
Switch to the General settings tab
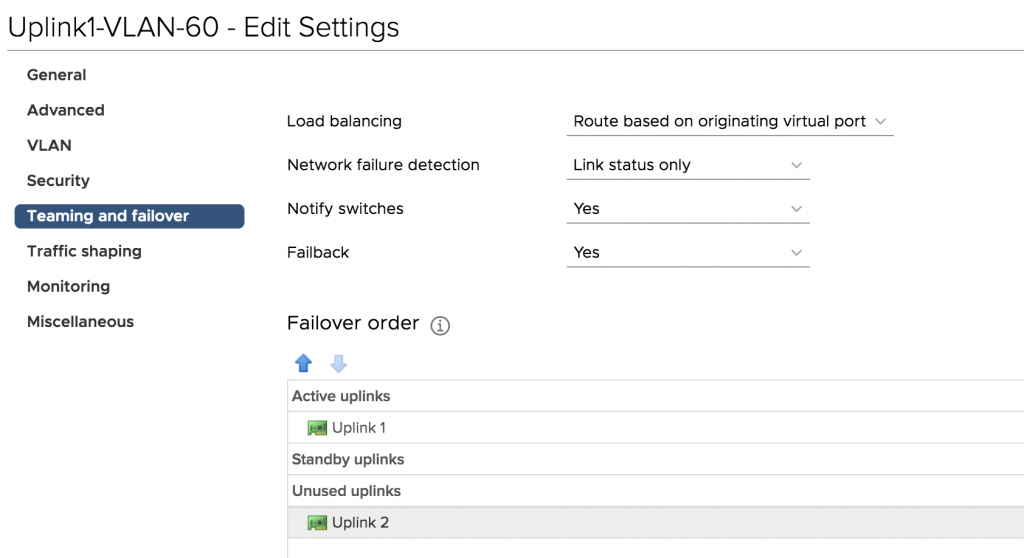57,75
